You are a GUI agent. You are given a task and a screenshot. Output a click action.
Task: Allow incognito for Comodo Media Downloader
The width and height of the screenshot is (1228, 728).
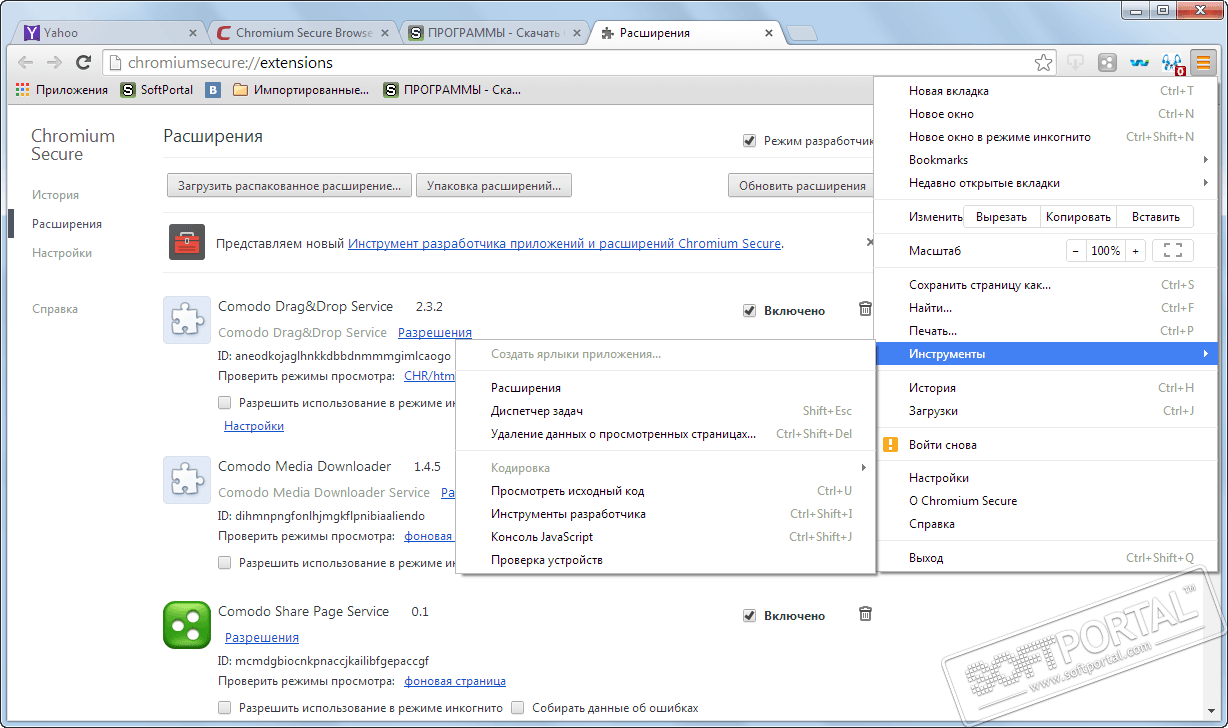point(225,563)
